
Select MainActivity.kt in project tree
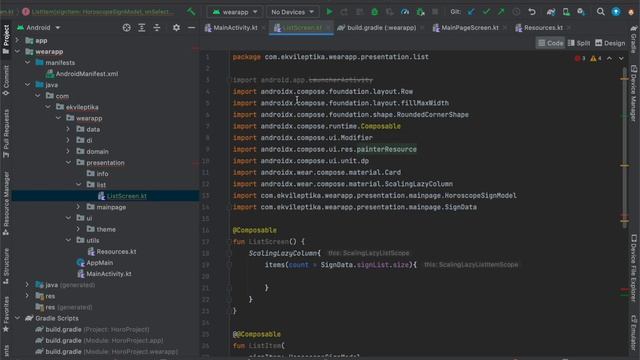click(x=104, y=273)
